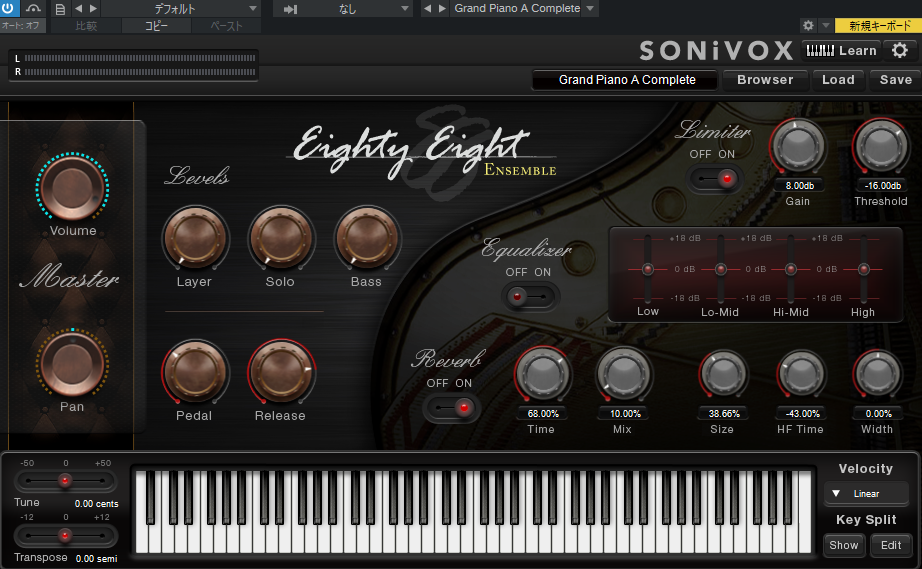
Task: Click the Reverb Mix knob
Action: click(x=623, y=374)
